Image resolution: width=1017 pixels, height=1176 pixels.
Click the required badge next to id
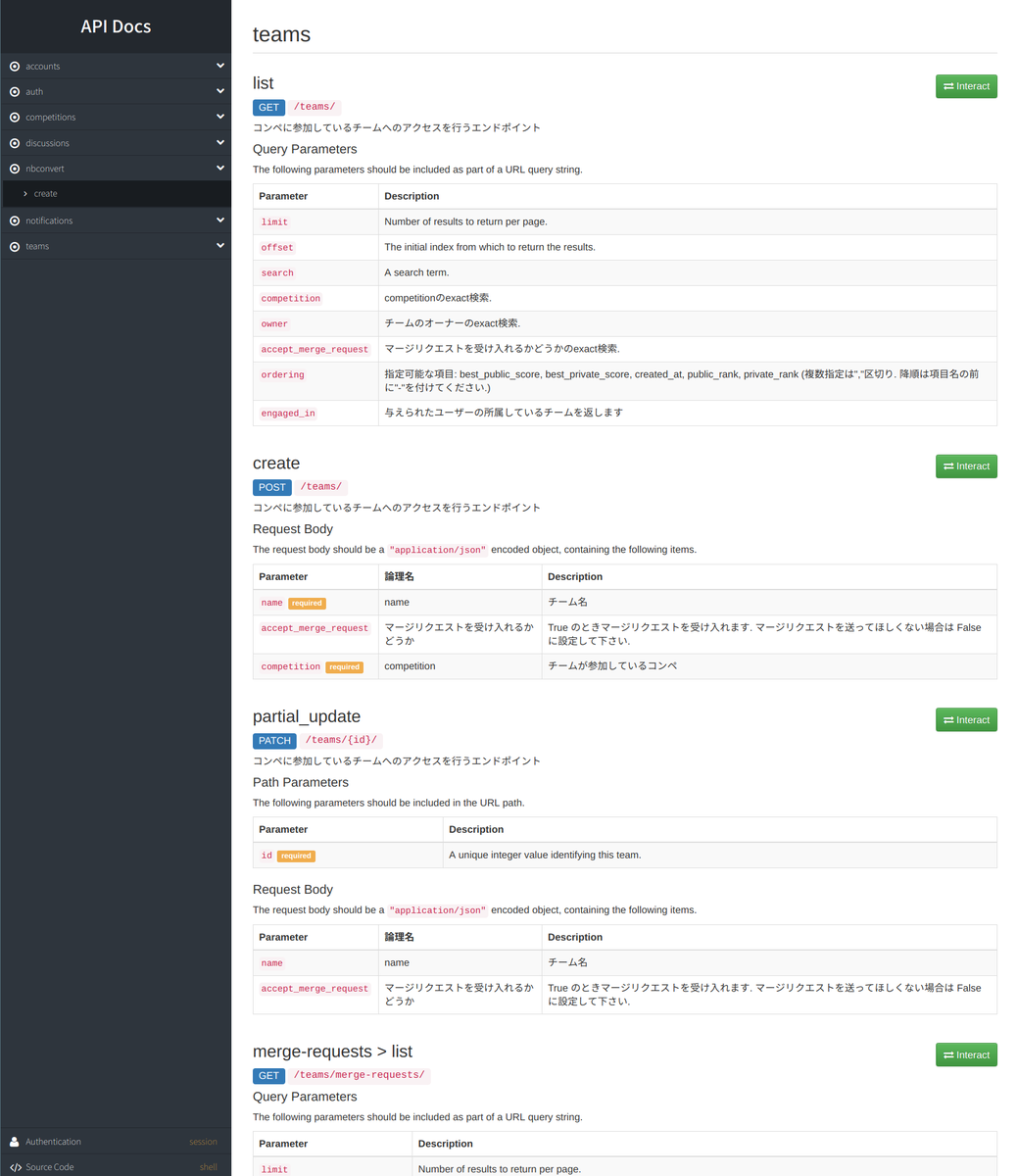click(296, 856)
